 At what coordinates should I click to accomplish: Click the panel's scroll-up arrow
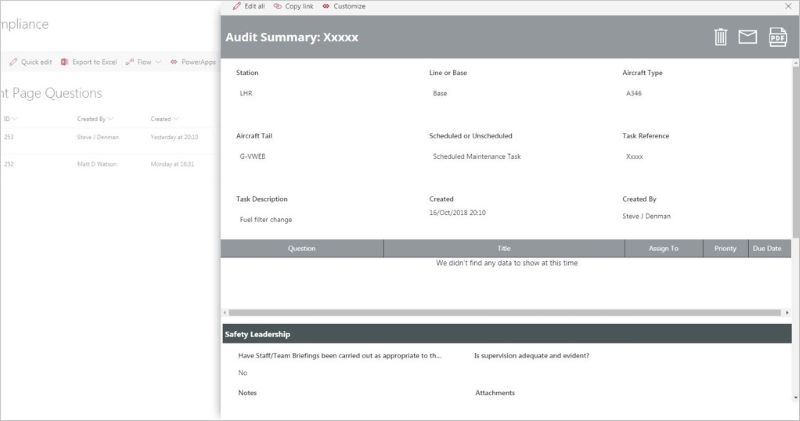(x=796, y=62)
